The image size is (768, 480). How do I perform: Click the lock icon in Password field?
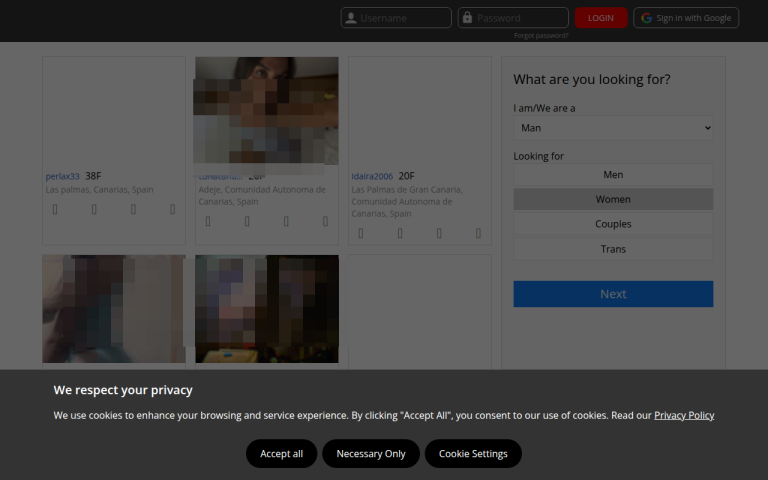(x=467, y=18)
